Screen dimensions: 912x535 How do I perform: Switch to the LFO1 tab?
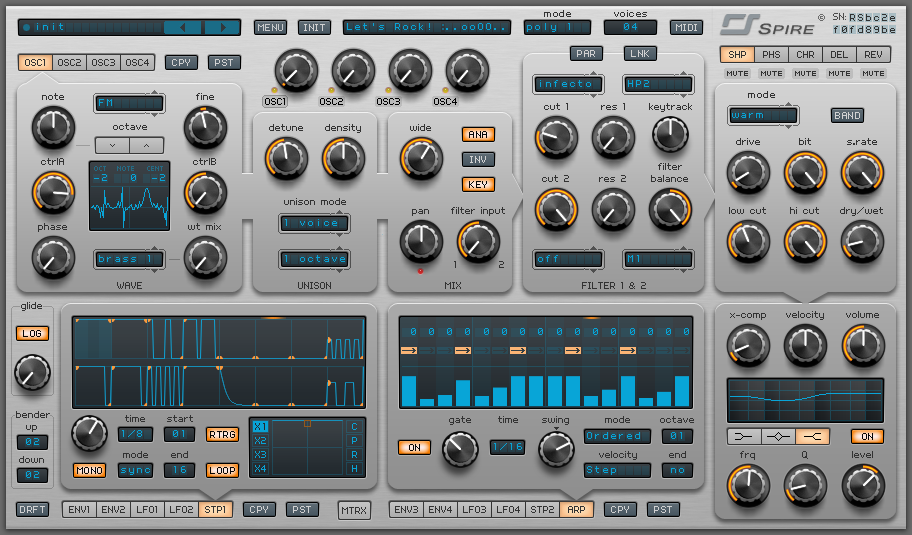click(147, 509)
